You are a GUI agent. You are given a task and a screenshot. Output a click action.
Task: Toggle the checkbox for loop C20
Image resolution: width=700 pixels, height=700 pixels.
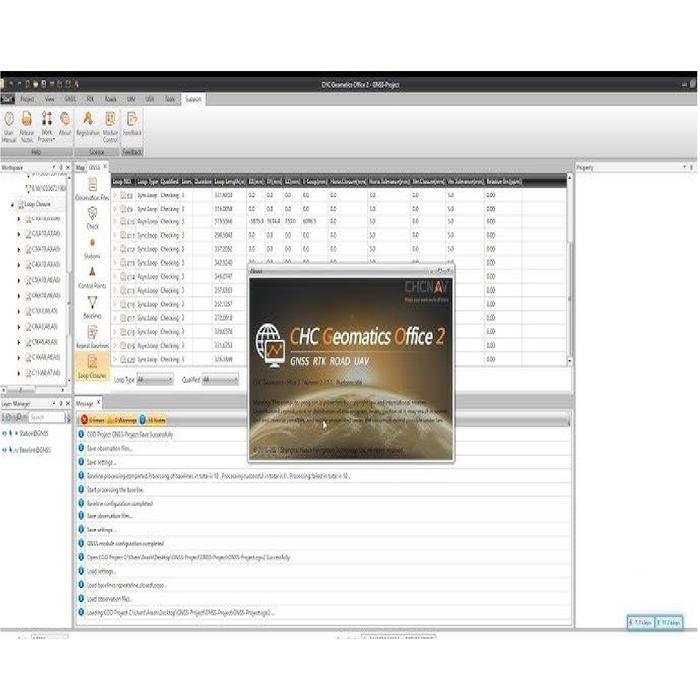coord(123,359)
